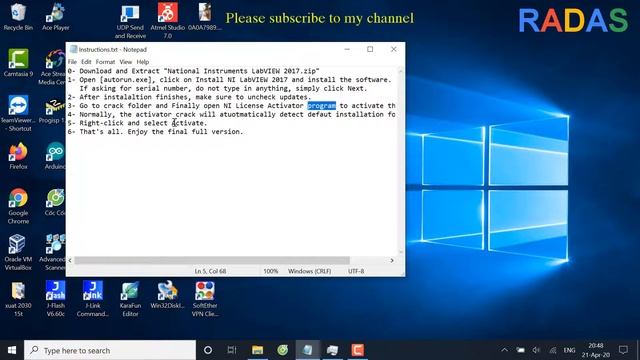The width and height of the screenshot is (640, 360).
Task: Open the Cốc Cốc browser icon
Action: pyautogui.click(x=55, y=203)
